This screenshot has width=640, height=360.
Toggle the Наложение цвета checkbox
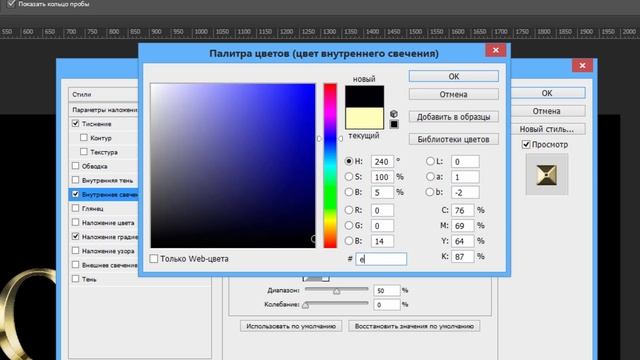76,222
